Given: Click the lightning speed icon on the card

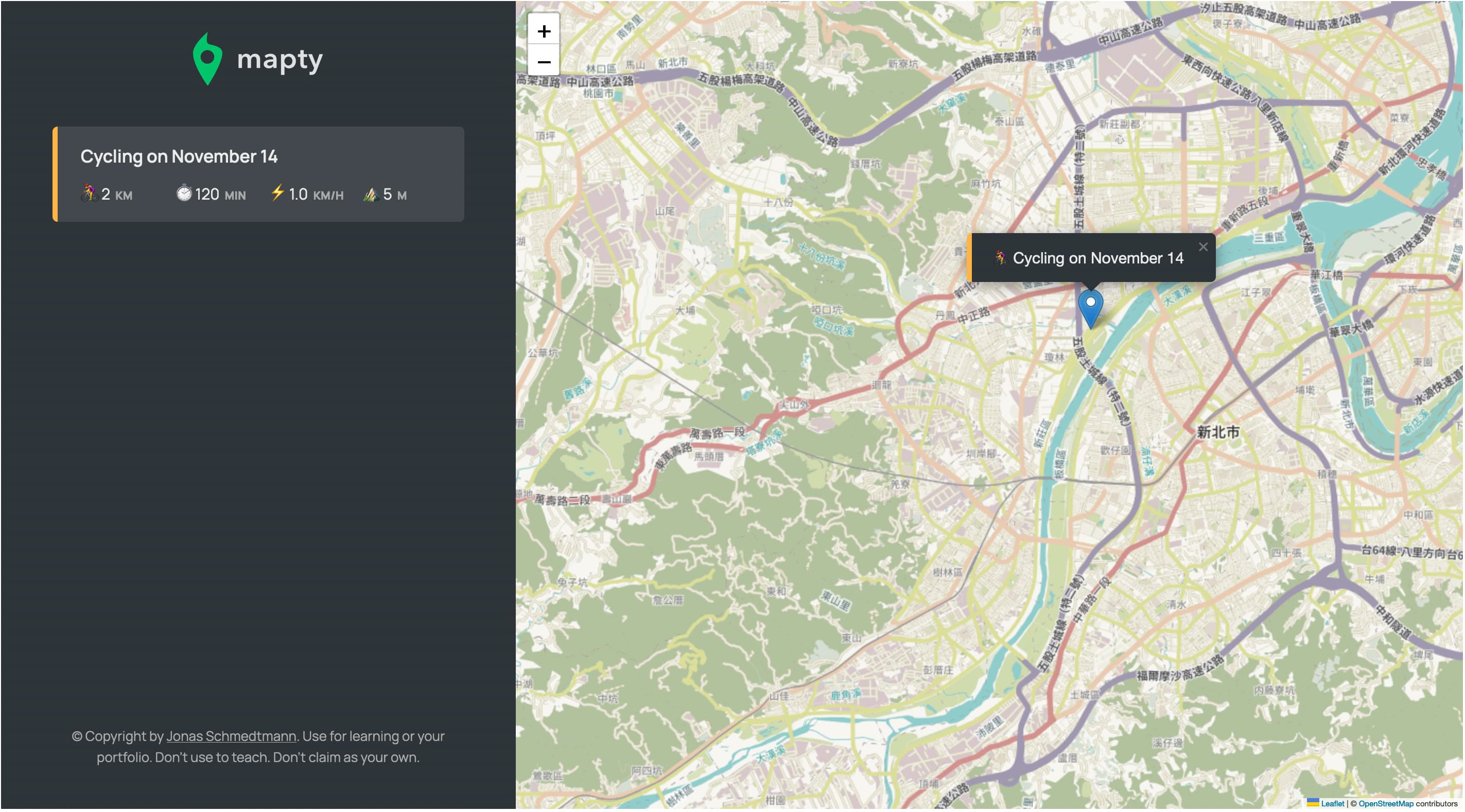Looking at the screenshot, I should coord(278,193).
